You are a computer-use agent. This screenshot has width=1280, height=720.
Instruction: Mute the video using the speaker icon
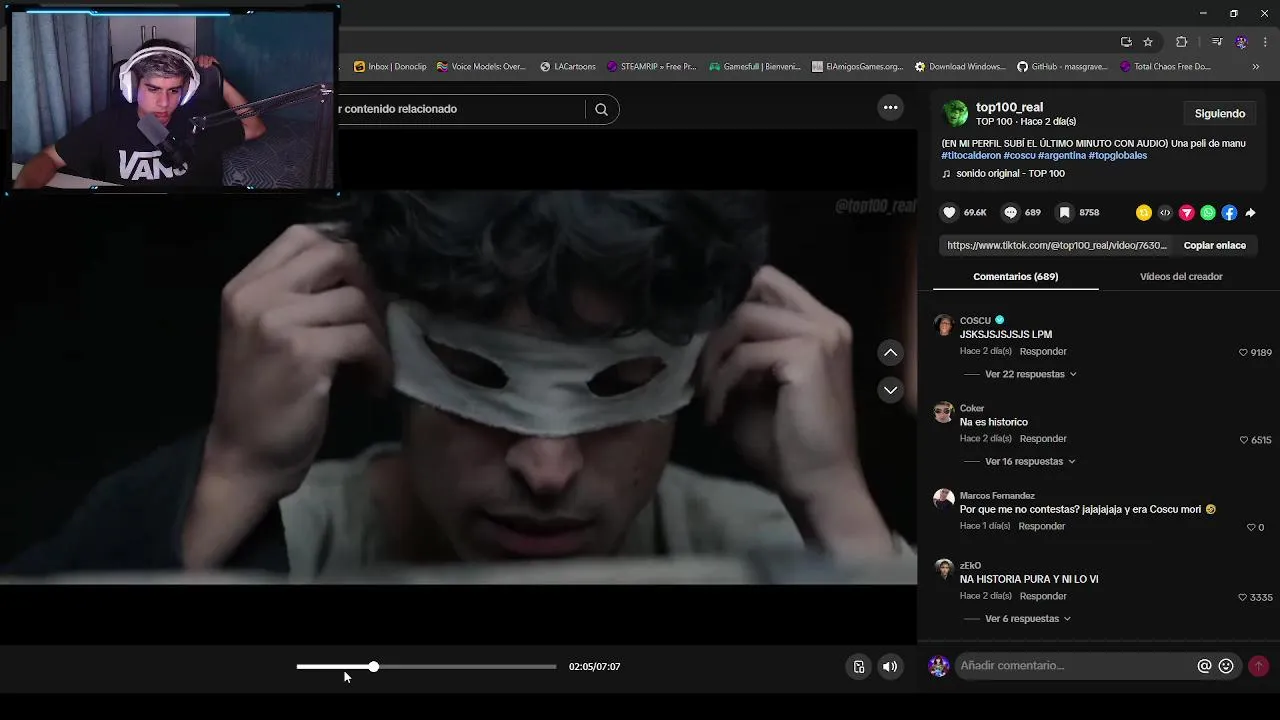890,667
